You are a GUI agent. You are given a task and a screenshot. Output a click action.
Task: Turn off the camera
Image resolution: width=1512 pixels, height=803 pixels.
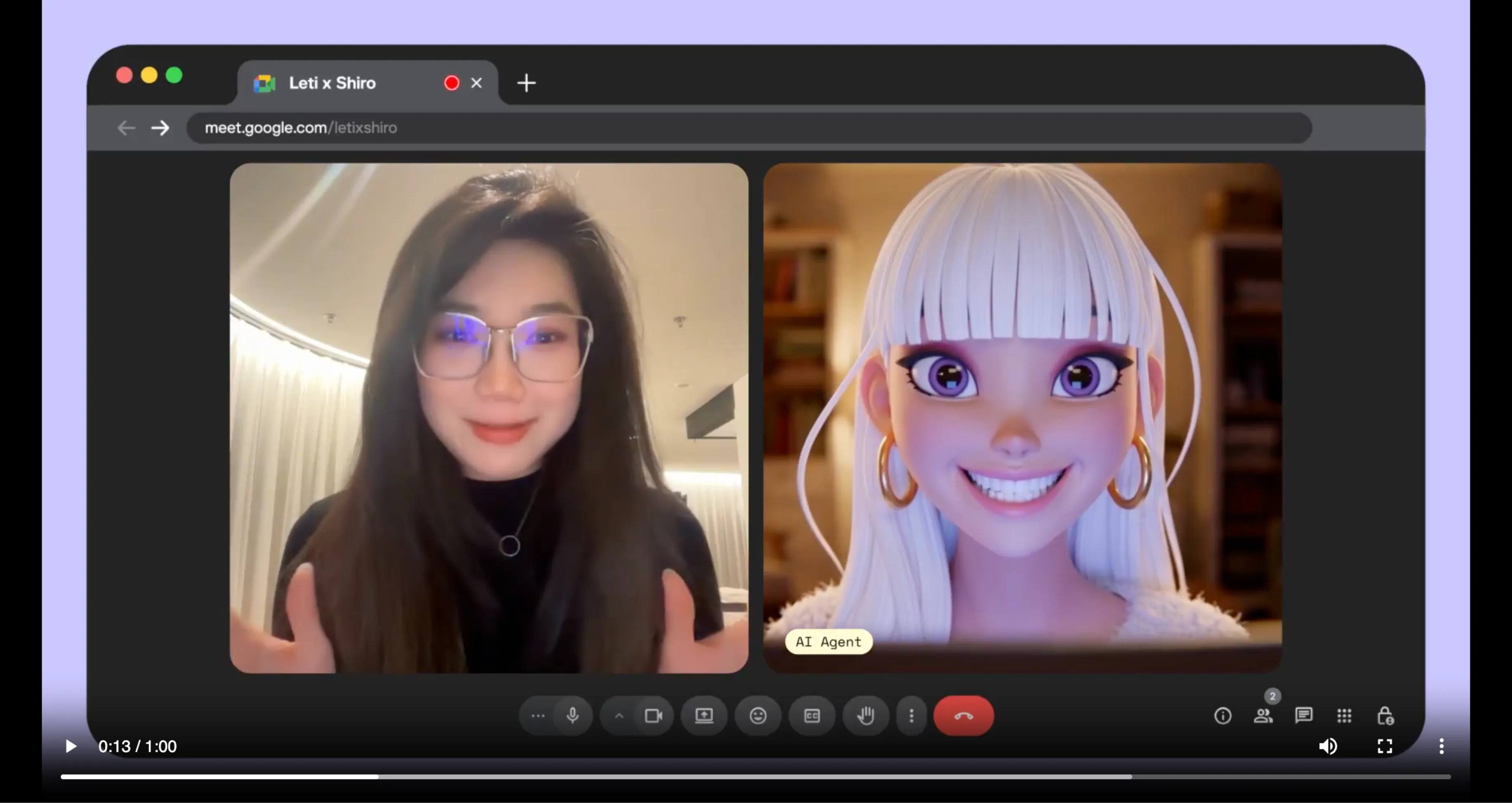(655, 716)
